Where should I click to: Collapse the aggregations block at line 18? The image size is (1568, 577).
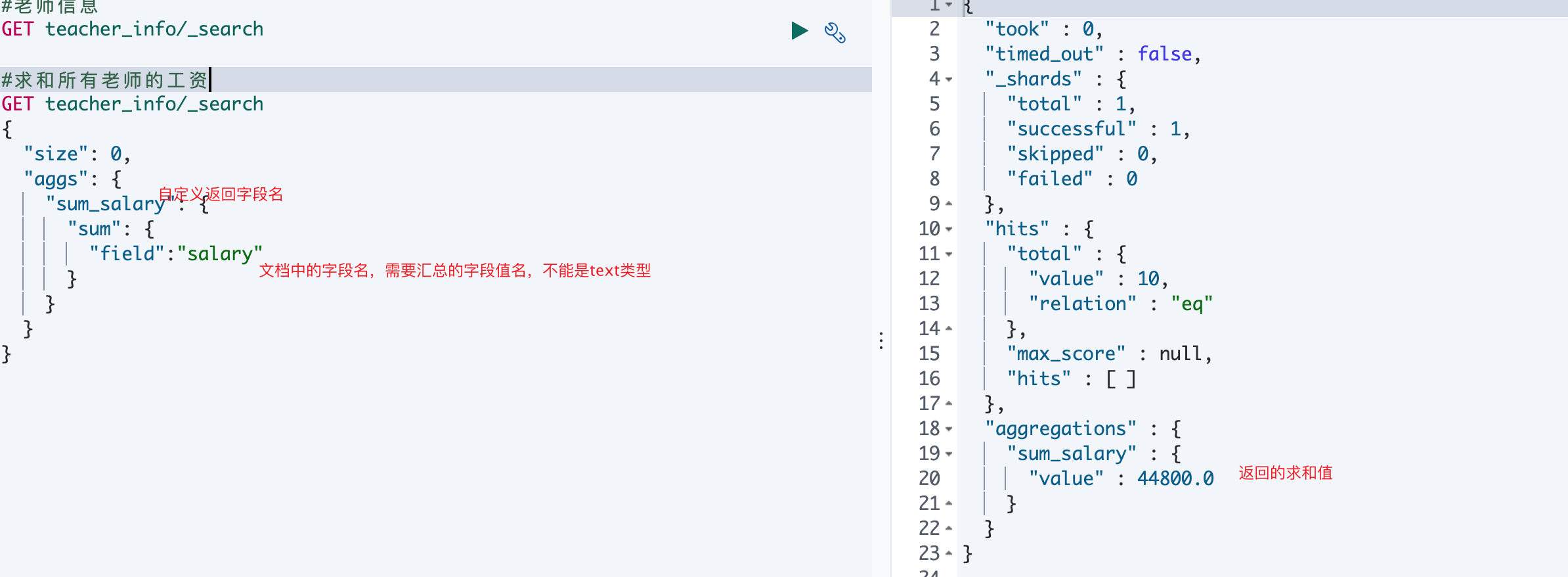click(949, 429)
